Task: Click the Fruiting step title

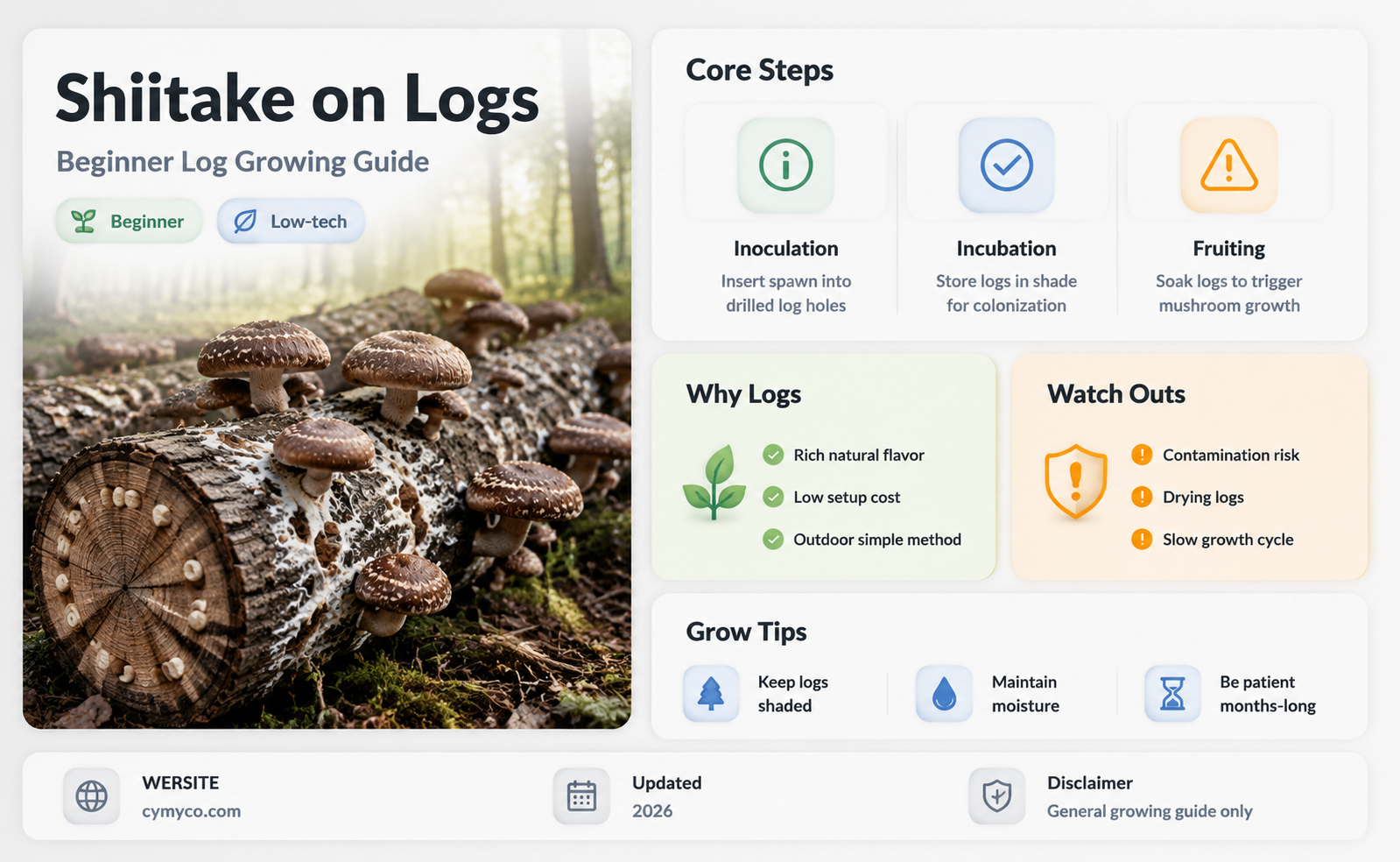Action: point(1228,250)
